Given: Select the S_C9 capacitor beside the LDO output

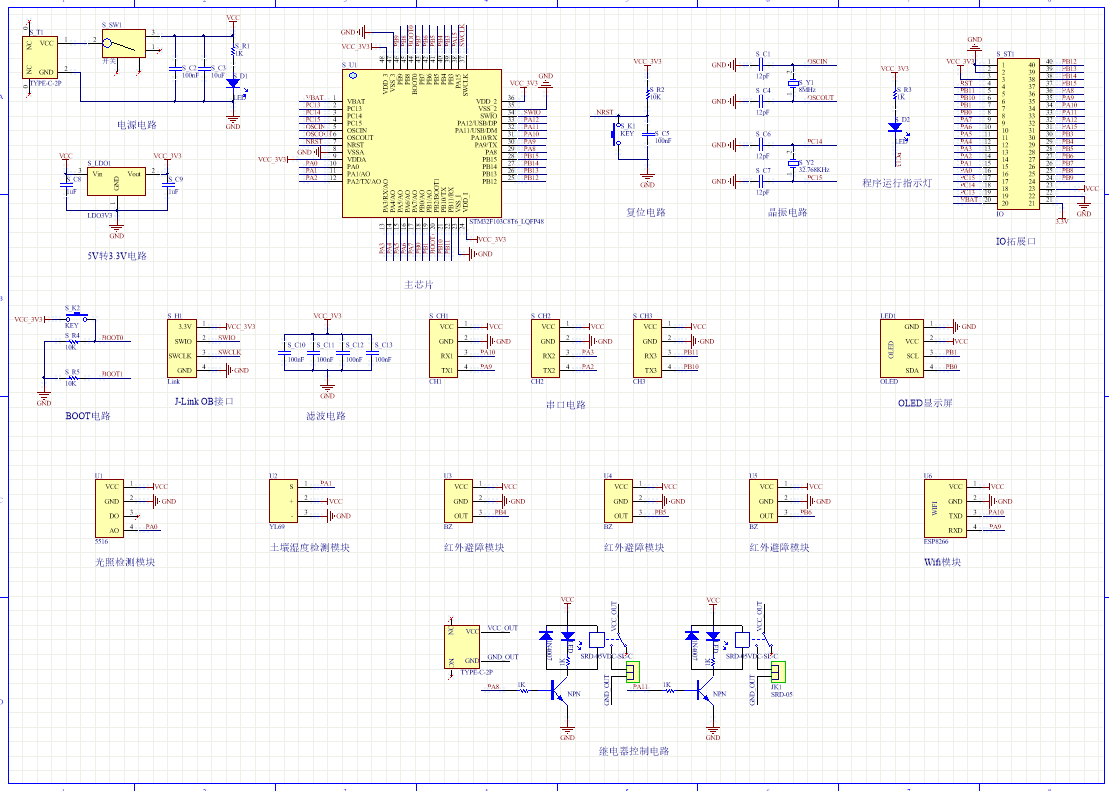Looking at the screenshot, I should click(x=168, y=183).
